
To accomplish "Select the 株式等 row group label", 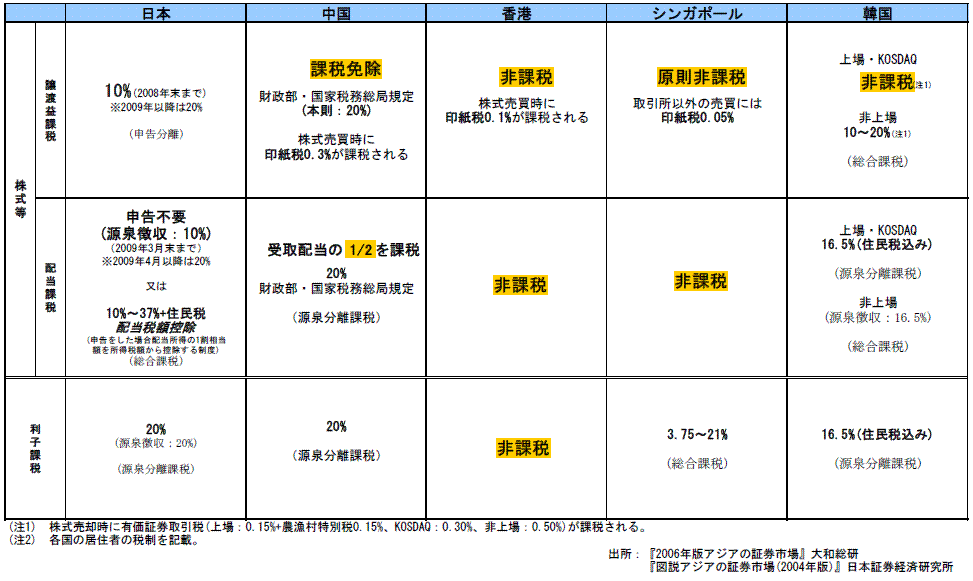I will tap(20, 200).
